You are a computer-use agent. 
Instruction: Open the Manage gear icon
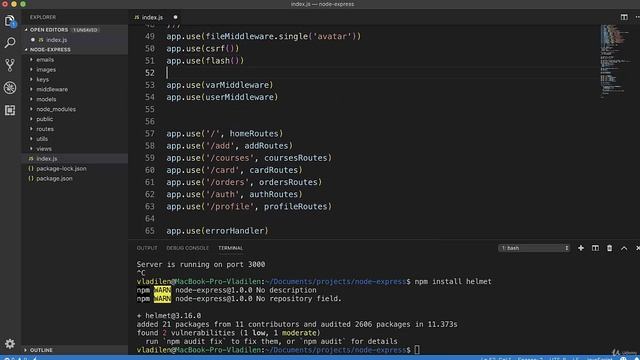(10, 344)
